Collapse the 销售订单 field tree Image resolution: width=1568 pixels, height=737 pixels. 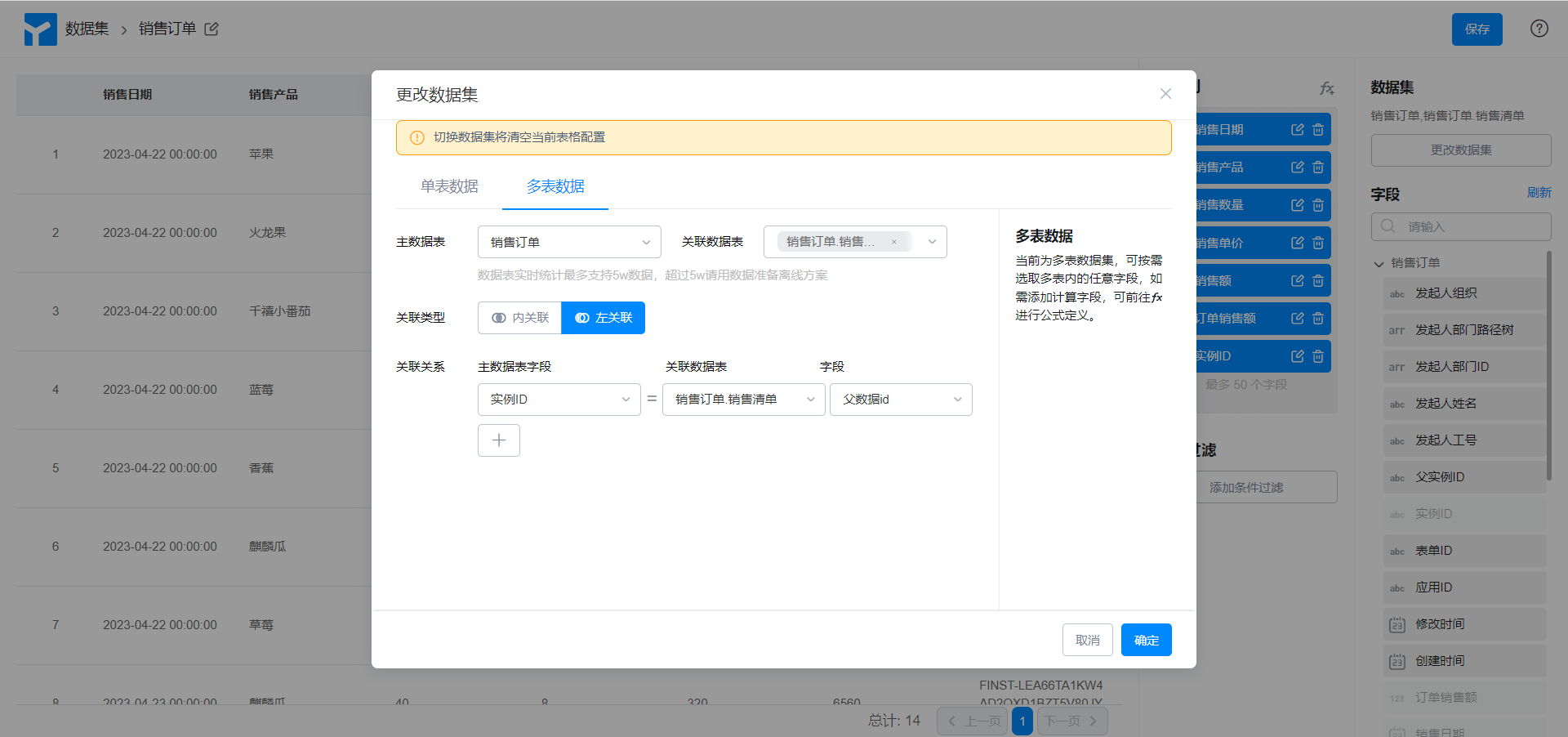coord(1379,263)
